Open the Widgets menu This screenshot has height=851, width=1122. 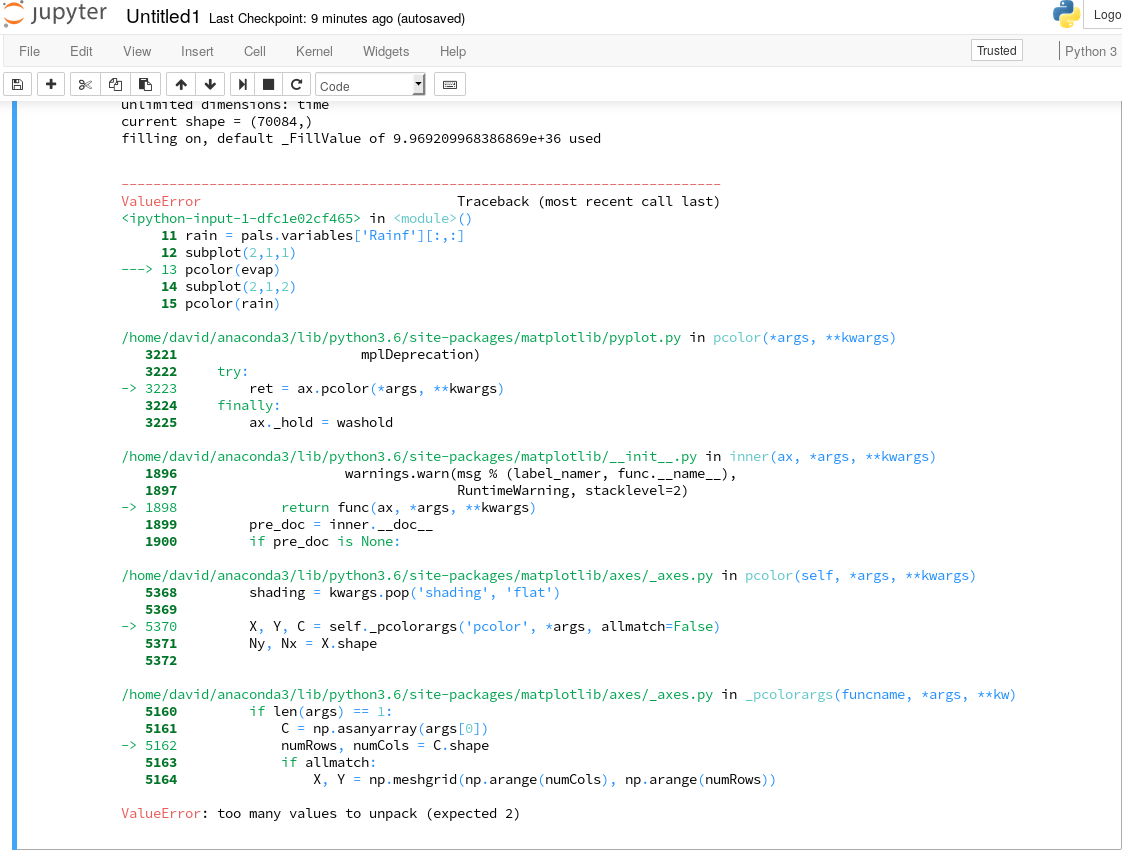[386, 52]
